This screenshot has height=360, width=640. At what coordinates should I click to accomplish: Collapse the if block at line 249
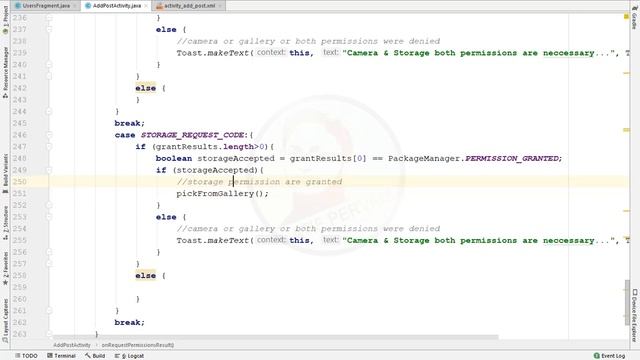(49, 170)
